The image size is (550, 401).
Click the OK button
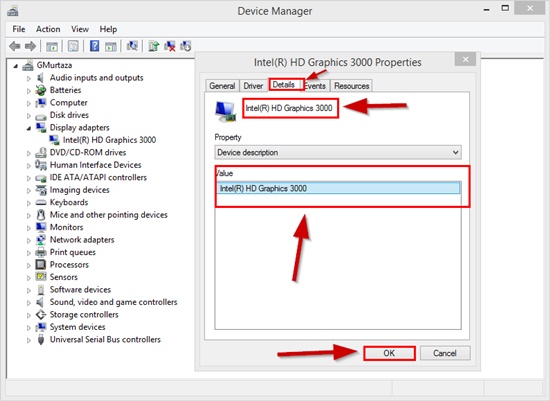(x=389, y=353)
